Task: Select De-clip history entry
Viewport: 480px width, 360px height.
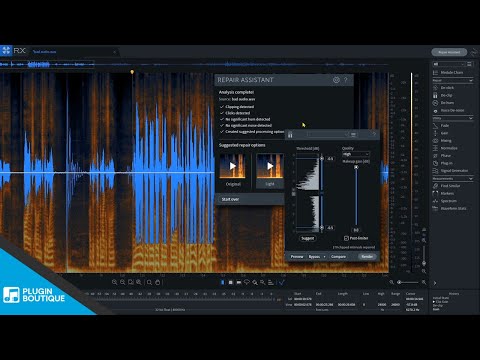Action: 438,305
